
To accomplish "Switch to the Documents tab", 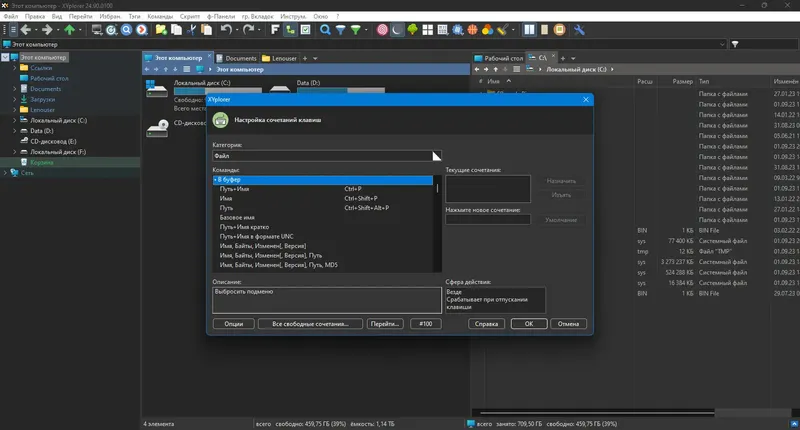I will [x=237, y=58].
